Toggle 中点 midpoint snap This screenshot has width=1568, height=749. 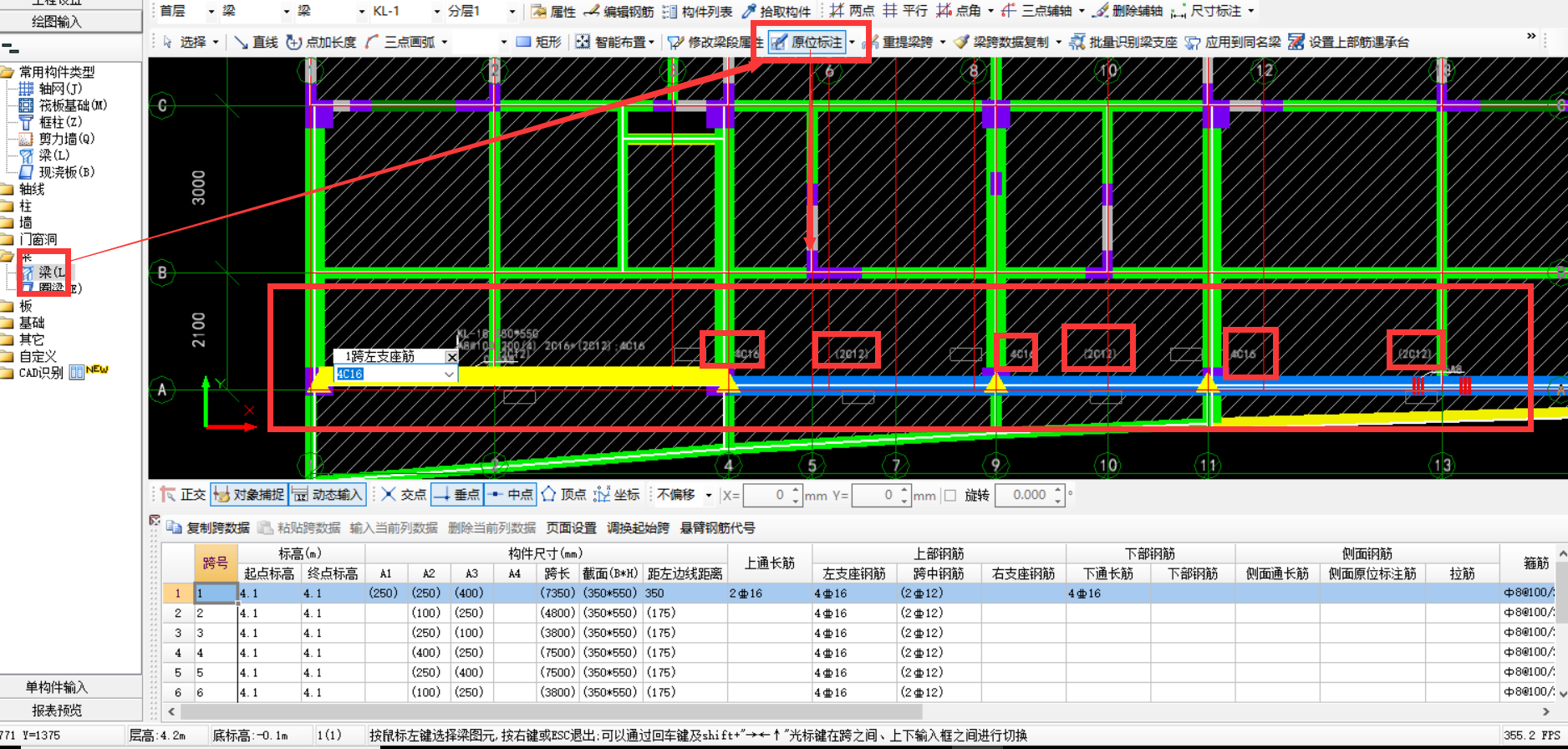[510, 495]
